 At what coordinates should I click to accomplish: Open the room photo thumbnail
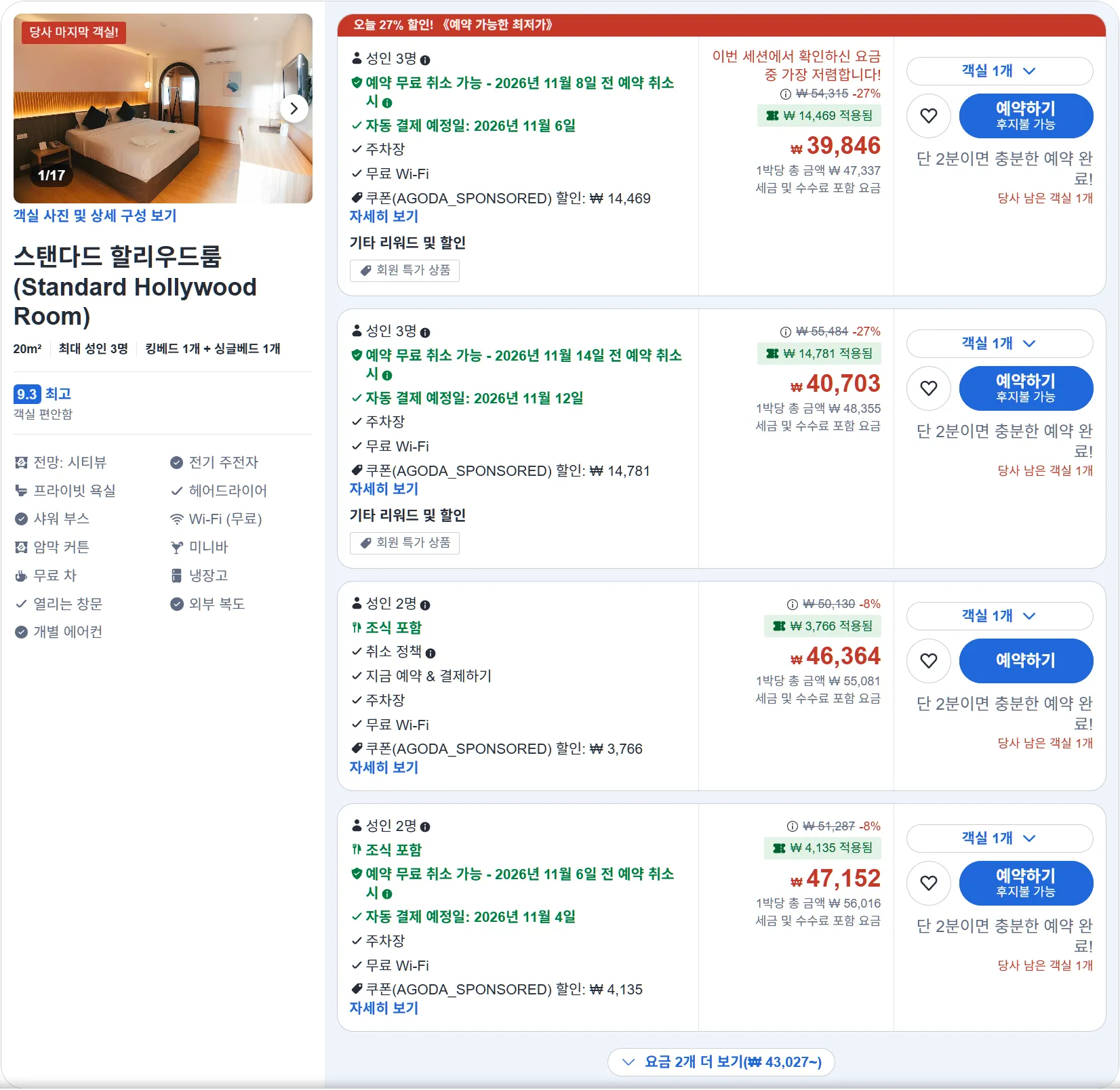(x=163, y=108)
